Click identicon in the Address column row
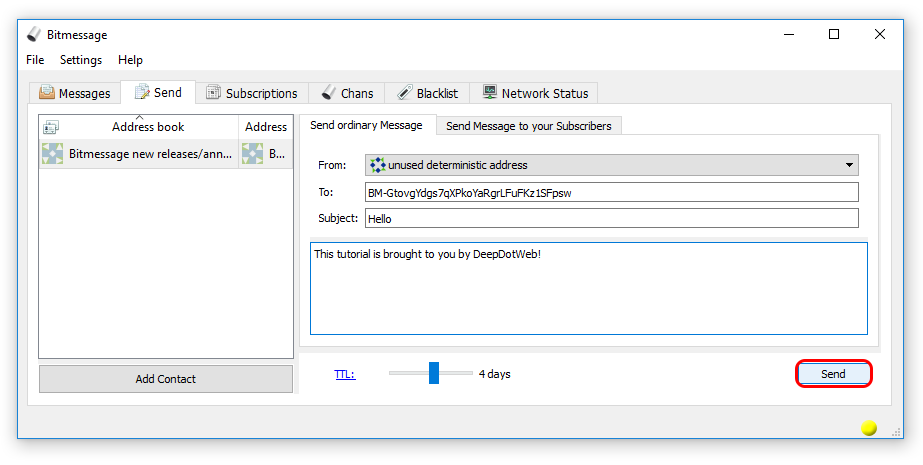 [253, 154]
